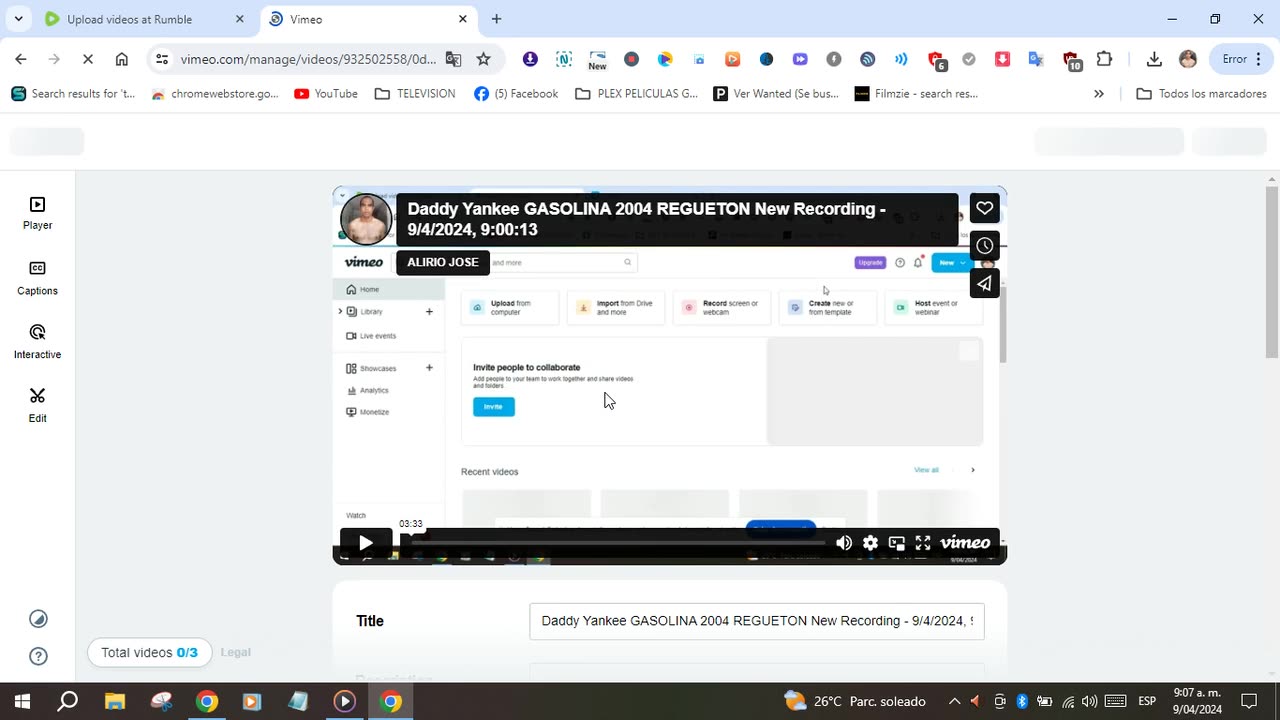Open the Ver Wanted bookmark
Screen dimensions: 1280x720
coord(776,94)
